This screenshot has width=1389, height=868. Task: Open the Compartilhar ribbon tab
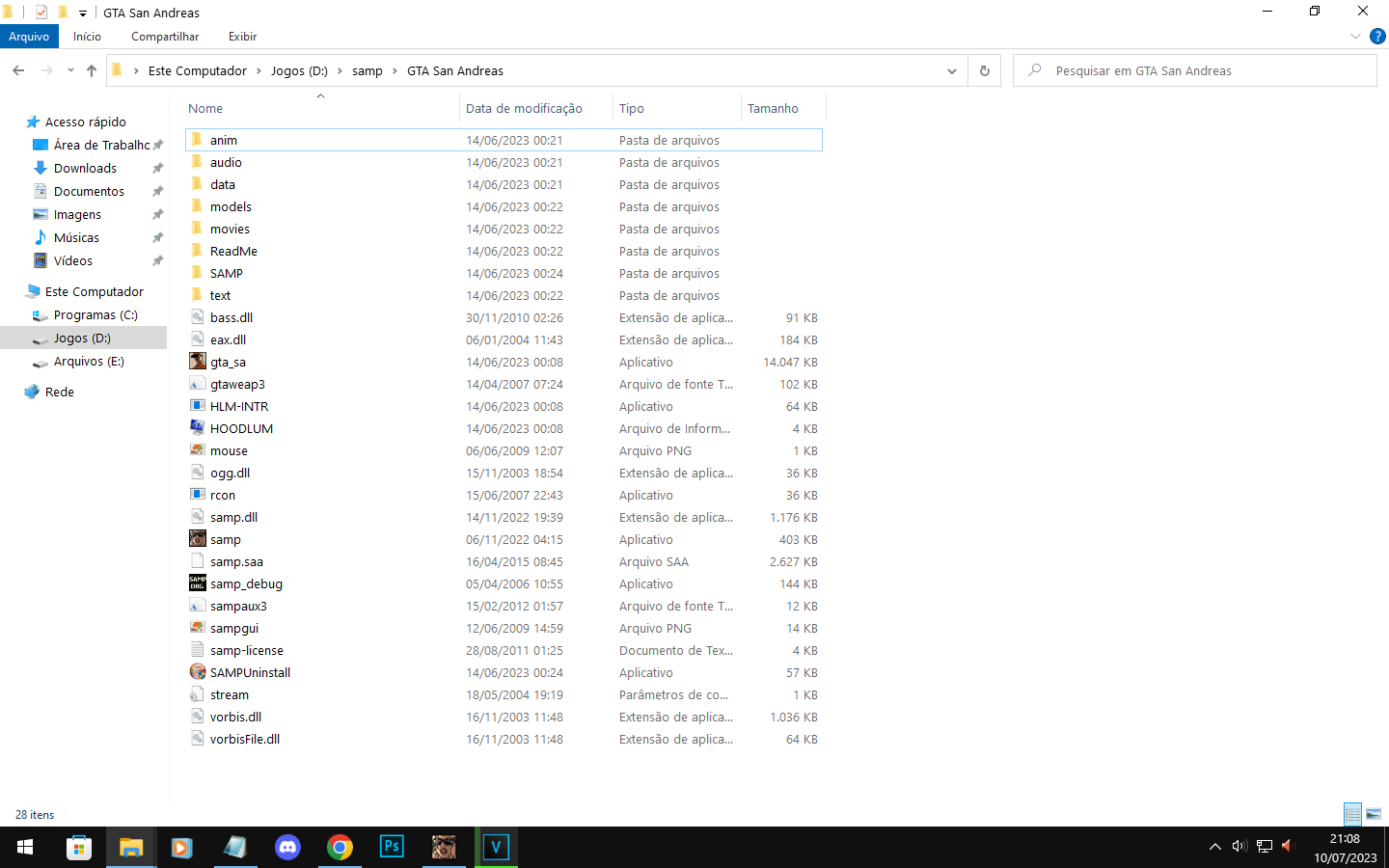click(165, 37)
